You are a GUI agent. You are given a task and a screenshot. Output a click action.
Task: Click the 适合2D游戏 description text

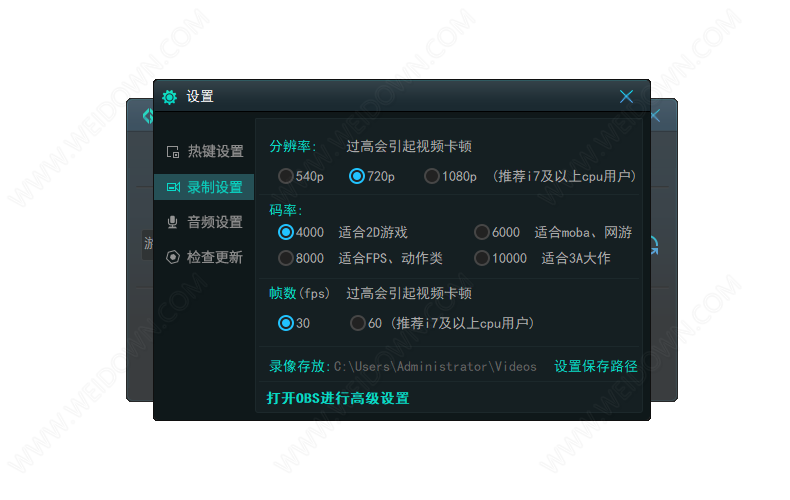click(x=373, y=232)
